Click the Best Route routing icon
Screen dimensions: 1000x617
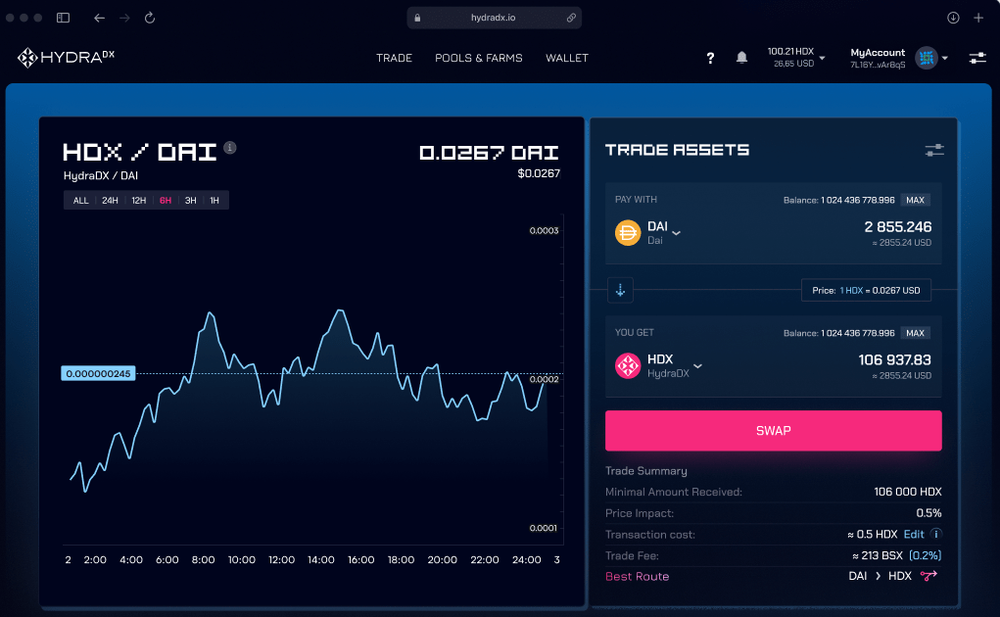928,576
